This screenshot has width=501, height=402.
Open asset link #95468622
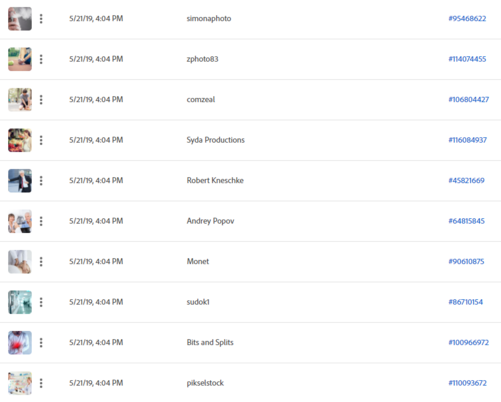pos(467,19)
